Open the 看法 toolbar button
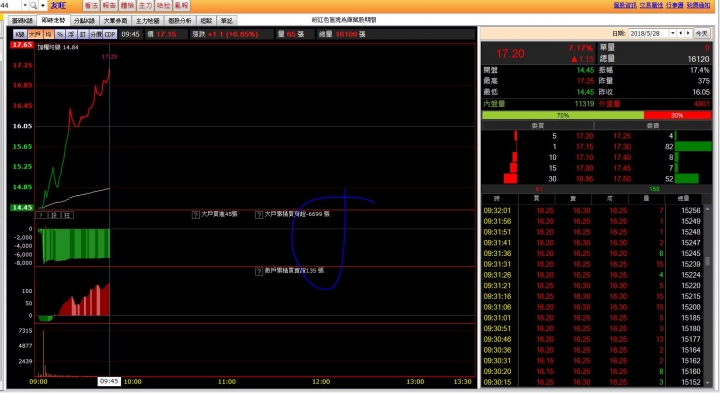 click(x=91, y=6)
